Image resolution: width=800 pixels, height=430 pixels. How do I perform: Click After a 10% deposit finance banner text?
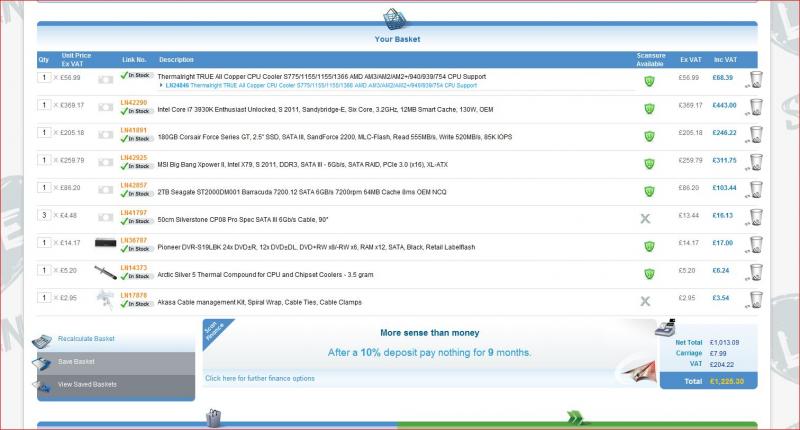tap(429, 352)
